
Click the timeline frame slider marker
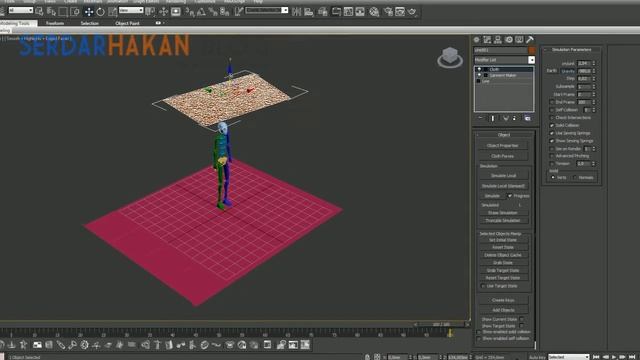[x=450, y=333]
